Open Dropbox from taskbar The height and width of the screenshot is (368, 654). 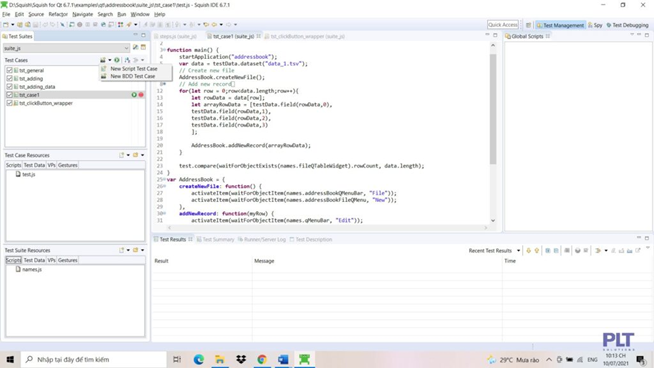(241, 359)
